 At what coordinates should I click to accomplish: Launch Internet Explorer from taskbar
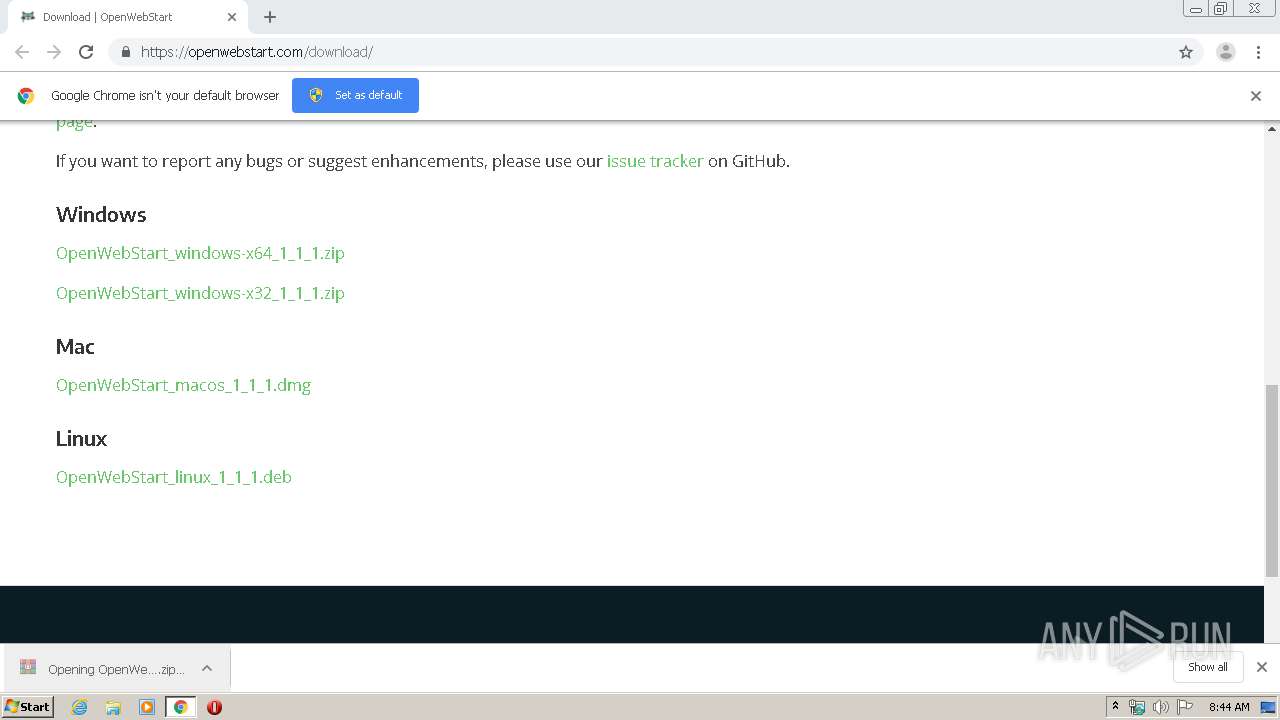80,707
